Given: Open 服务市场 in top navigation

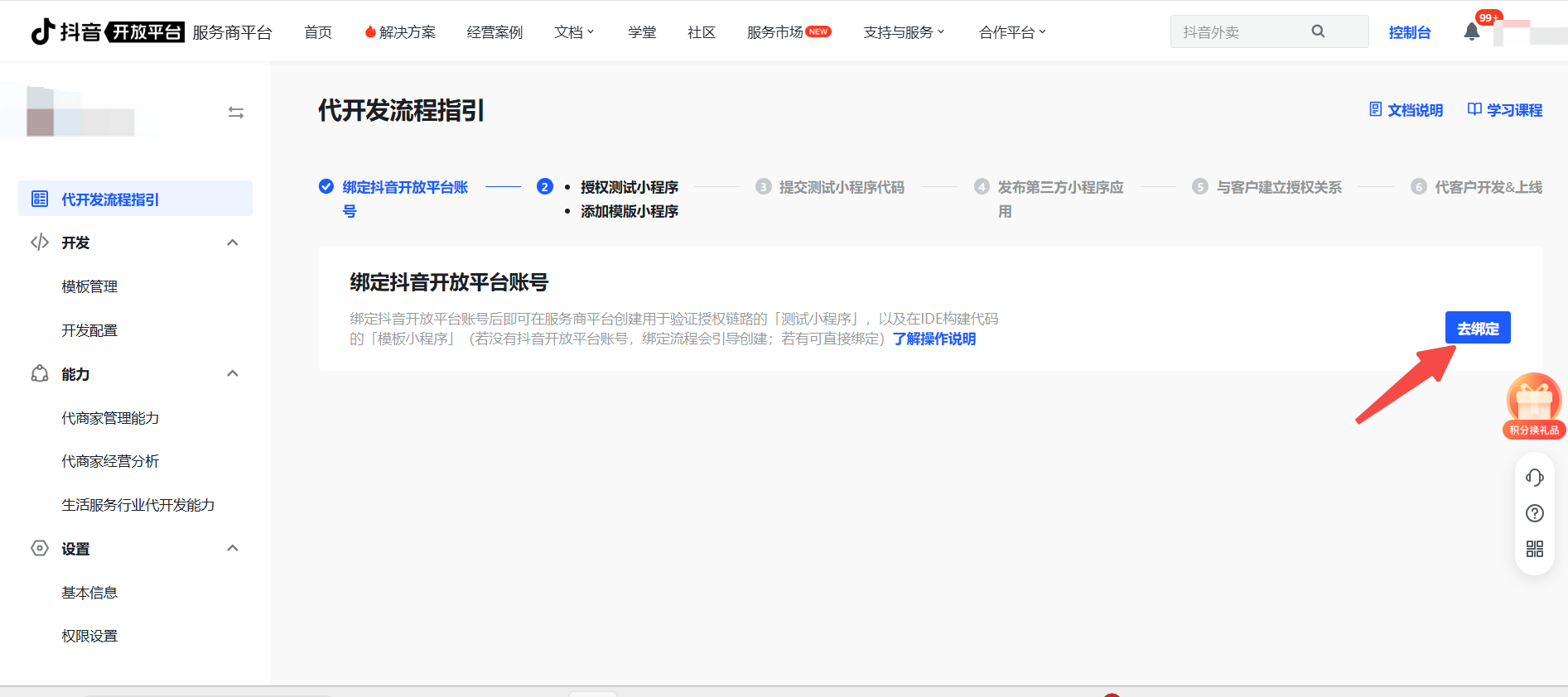Looking at the screenshot, I should click(774, 32).
